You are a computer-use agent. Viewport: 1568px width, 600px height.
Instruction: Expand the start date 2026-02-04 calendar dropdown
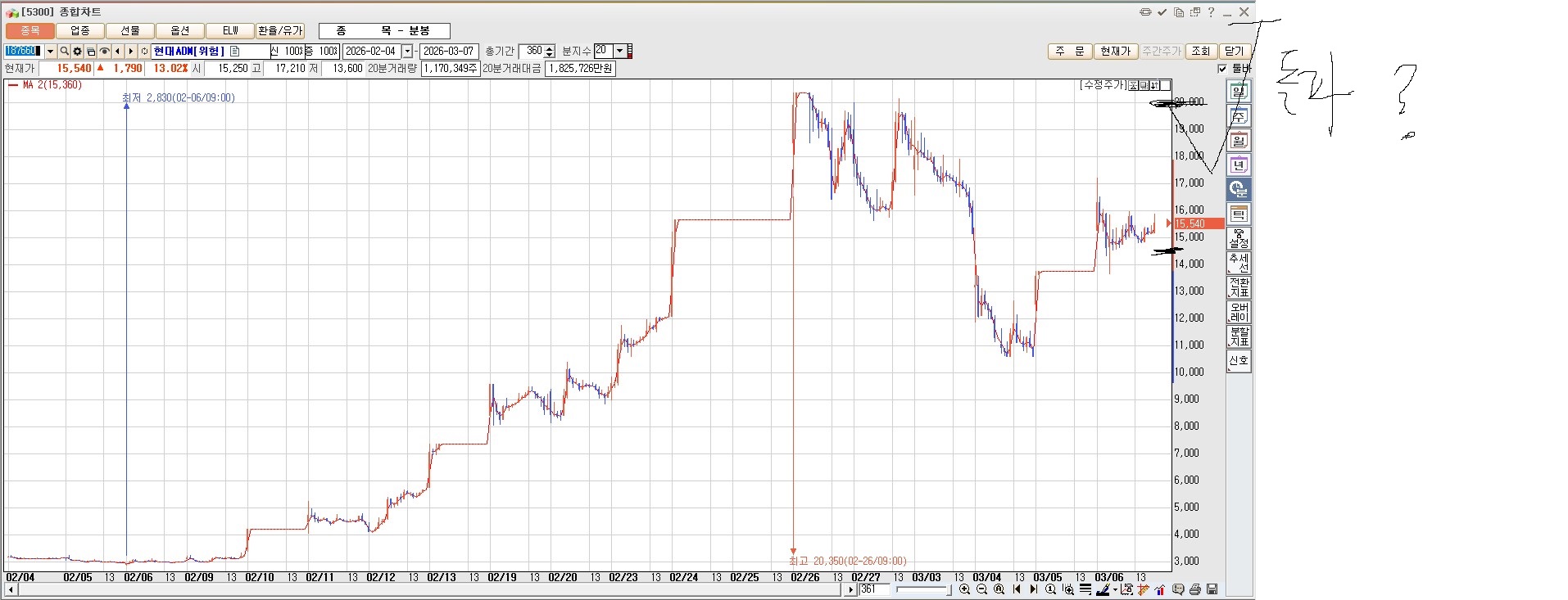tap(407, 51)
